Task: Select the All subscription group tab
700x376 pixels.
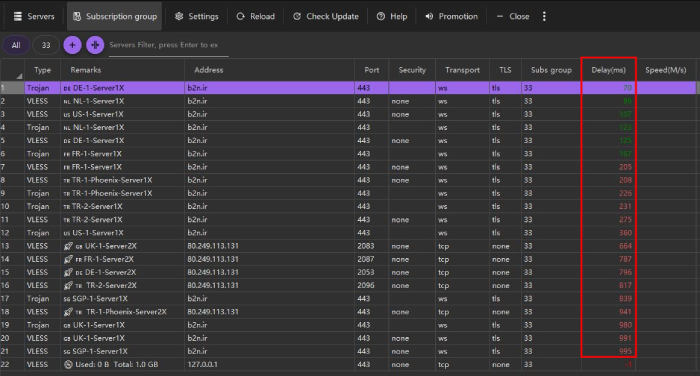Action: [16, 45]
